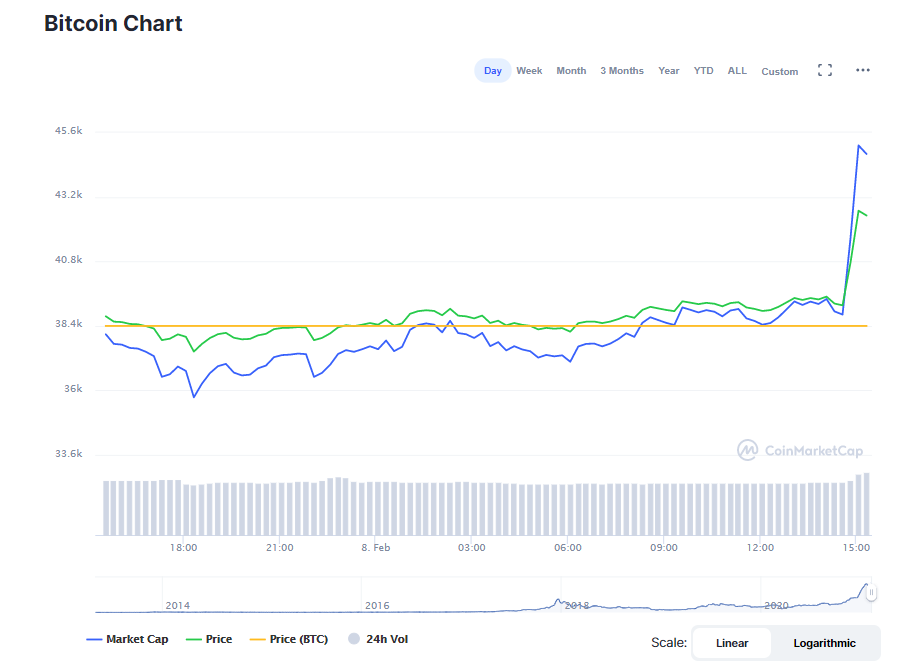The image size is (904, 670).
Task: Display ALL historical data
Action: click(x=737, y=70)
